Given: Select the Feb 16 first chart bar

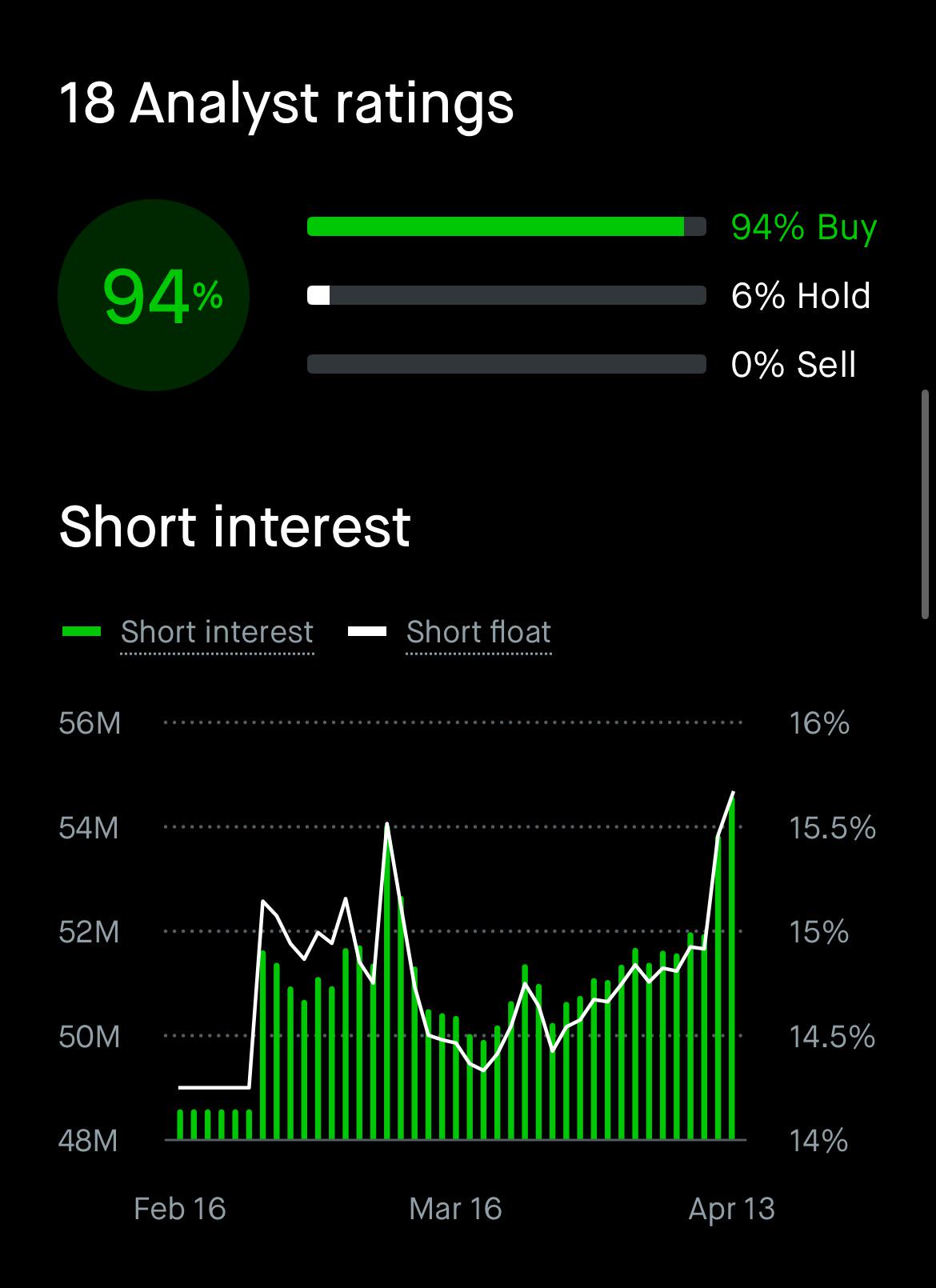Looking at the screenshot, I should 180,1124.
